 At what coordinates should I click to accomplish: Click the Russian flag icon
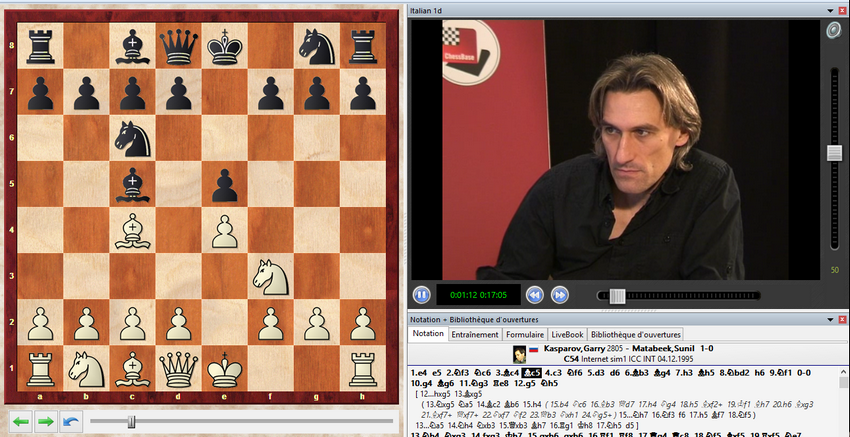(535, 350)
